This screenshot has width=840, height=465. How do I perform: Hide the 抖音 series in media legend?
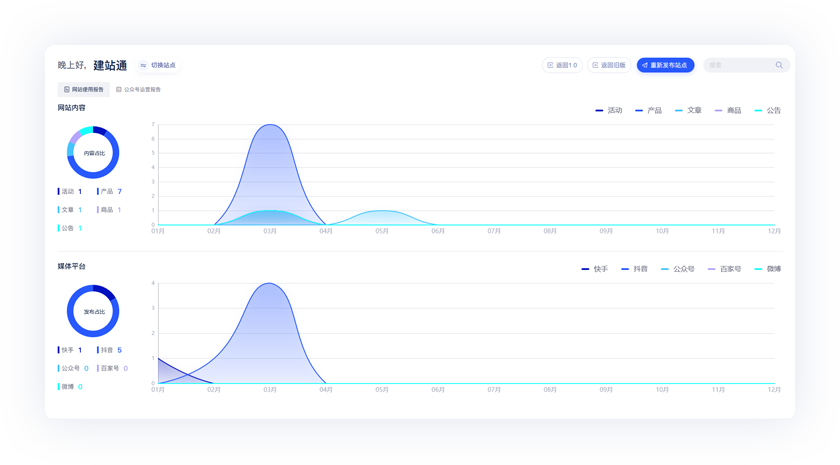634,269
